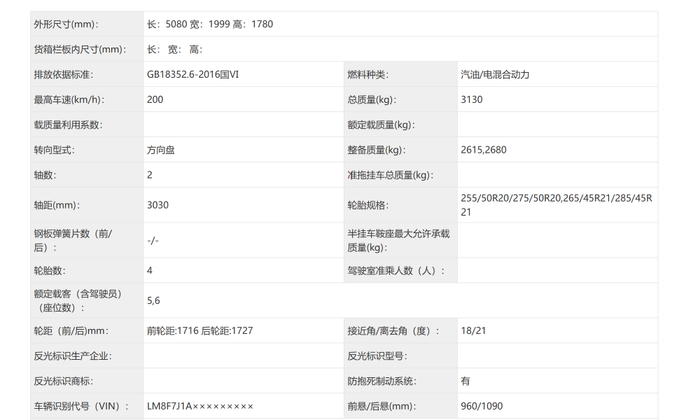The width and height of the screenshot is (700, 420).
Task: Click the 轮距（前/后)mm label
Action: 71,331
